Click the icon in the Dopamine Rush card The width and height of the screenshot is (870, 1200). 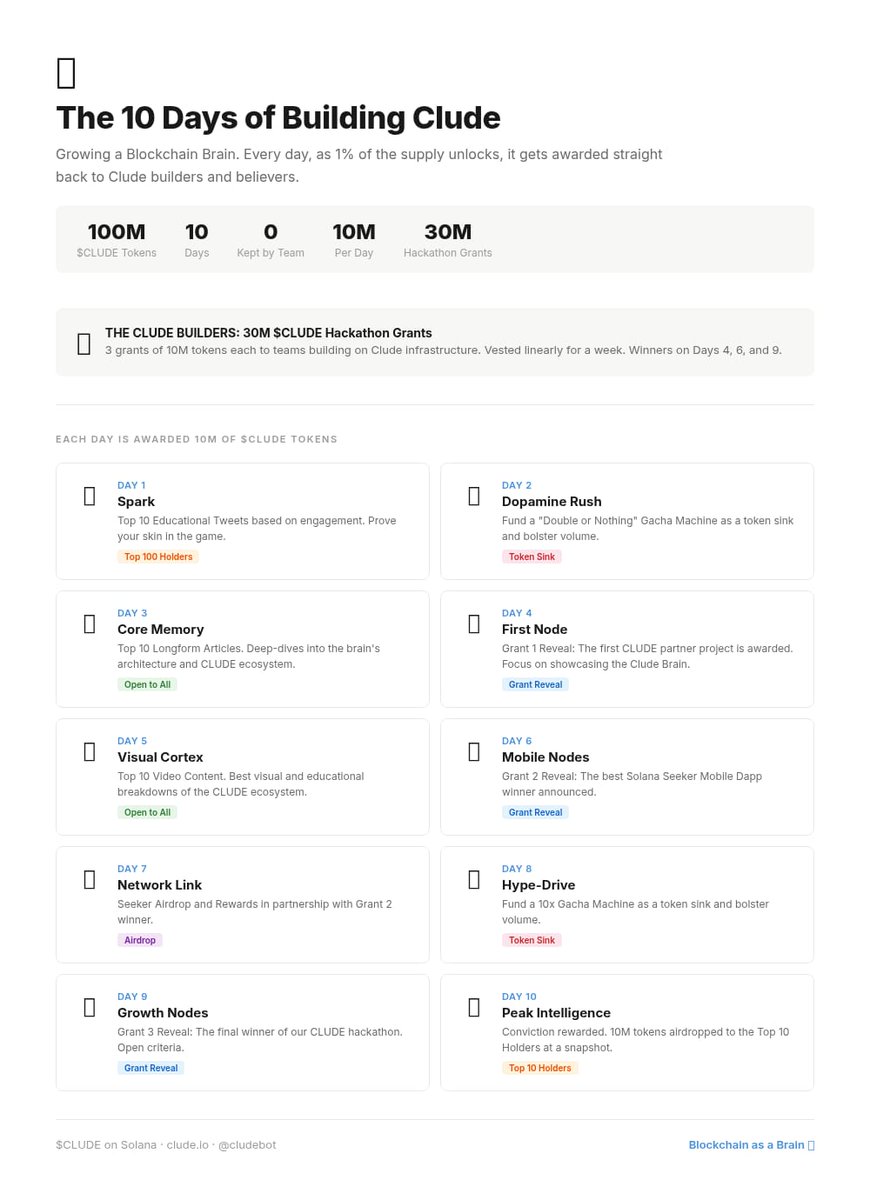point(474,496)
